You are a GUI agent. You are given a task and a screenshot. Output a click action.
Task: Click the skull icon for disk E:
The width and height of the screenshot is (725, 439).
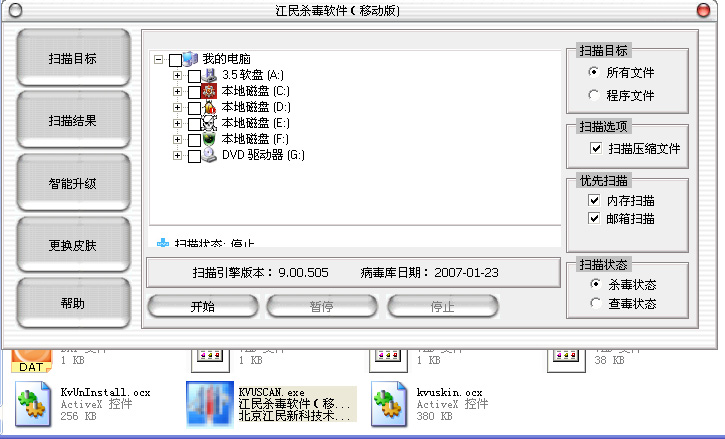[209, 123]
